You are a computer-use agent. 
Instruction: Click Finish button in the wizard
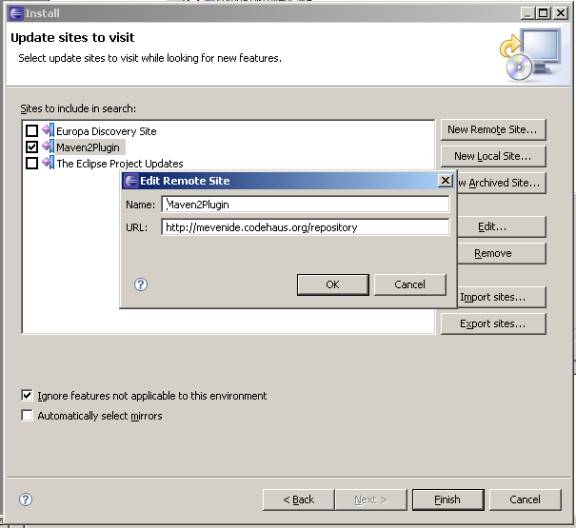click(x=447, y=500)
